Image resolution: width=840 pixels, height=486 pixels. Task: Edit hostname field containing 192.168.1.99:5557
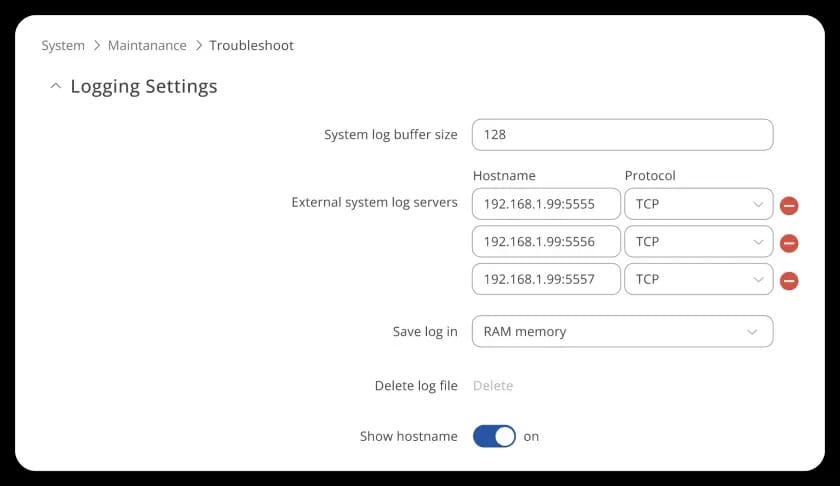coord(546,279)
